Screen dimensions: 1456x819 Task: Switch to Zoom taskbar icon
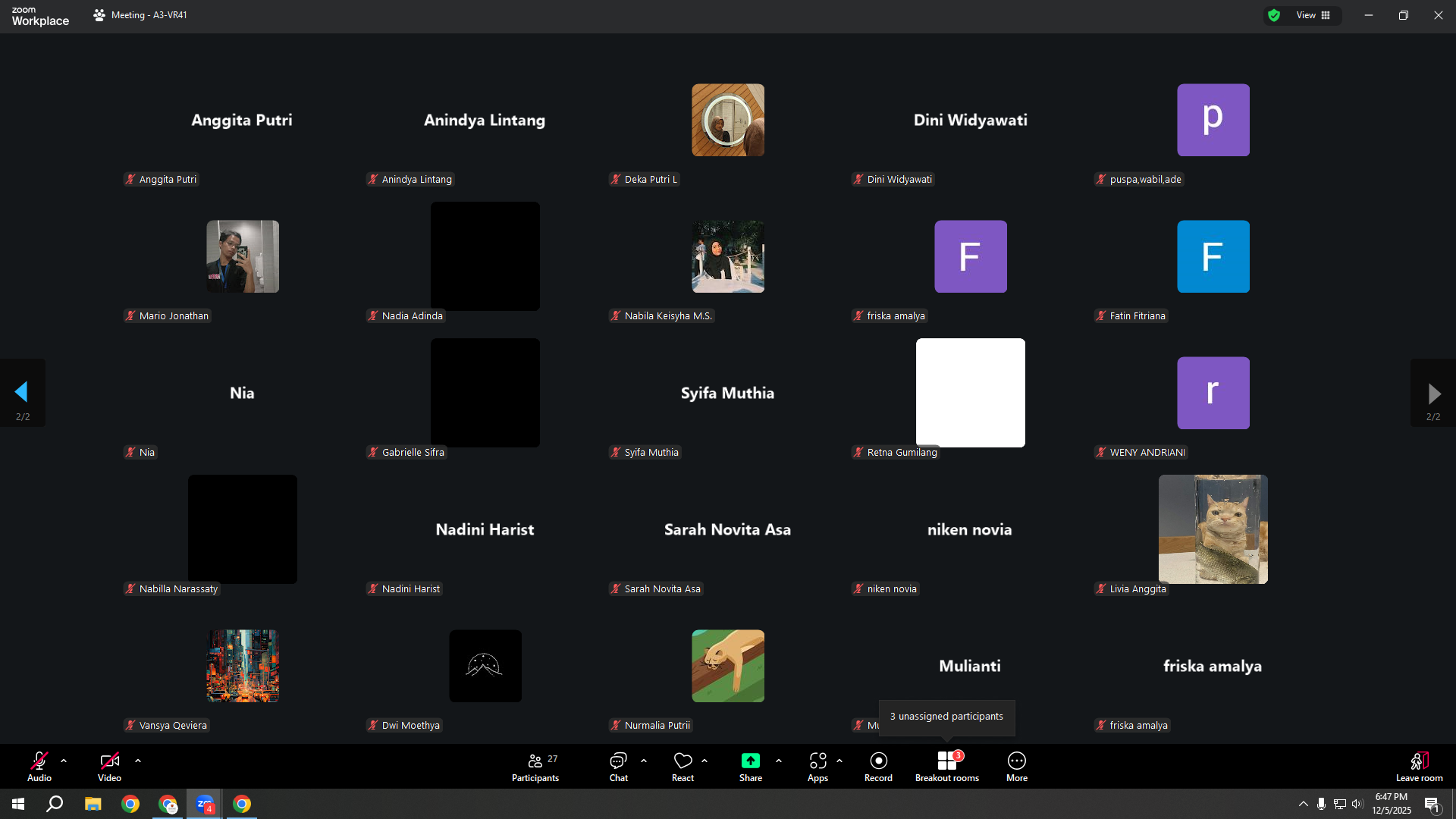205,804
